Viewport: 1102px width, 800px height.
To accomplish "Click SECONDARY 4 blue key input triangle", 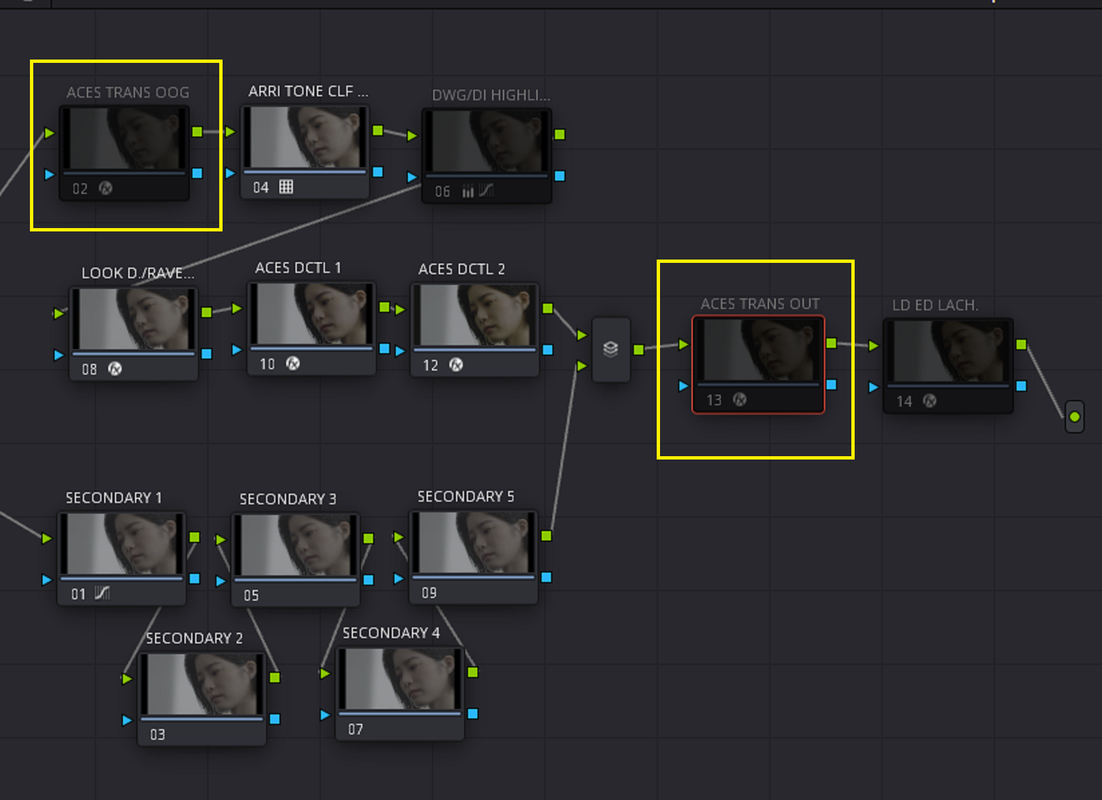I will click(x=325, y=715).
